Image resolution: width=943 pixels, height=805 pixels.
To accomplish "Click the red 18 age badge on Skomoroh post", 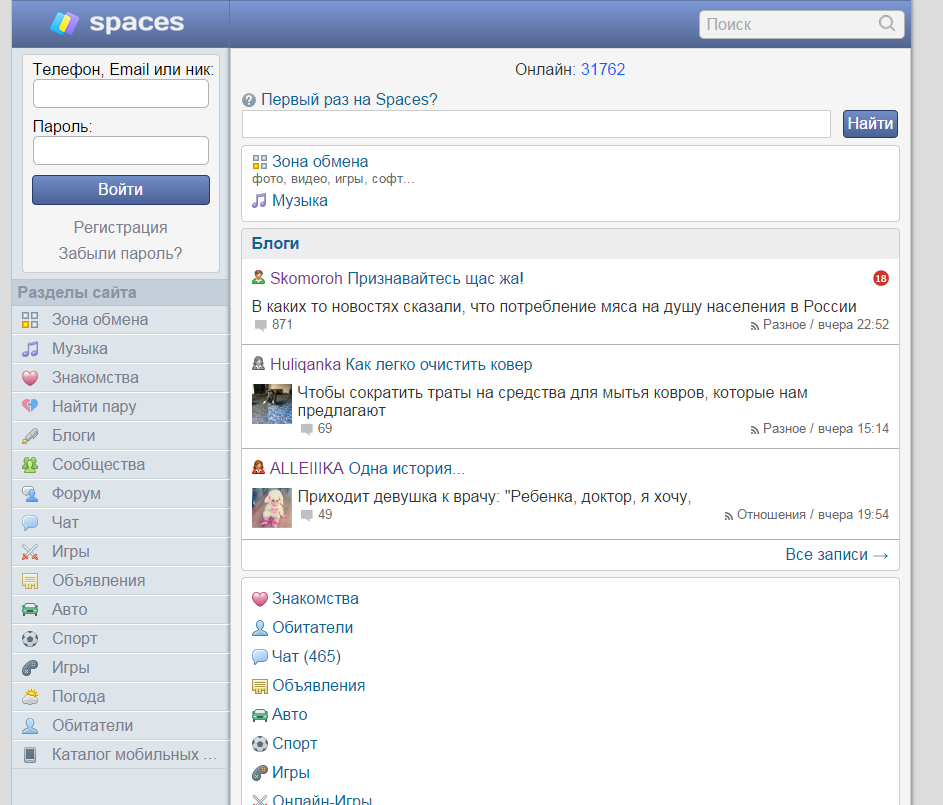I will (x=880, y=278).
